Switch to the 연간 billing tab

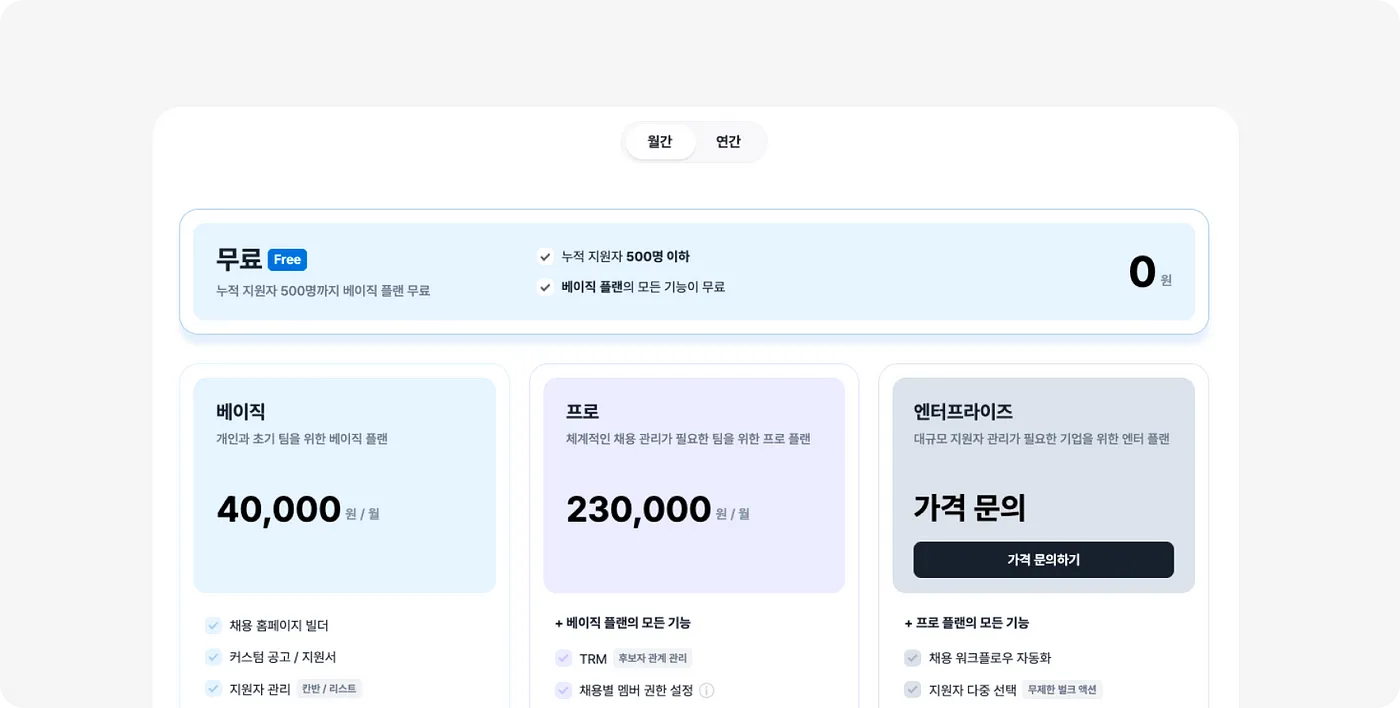[728, 142]
